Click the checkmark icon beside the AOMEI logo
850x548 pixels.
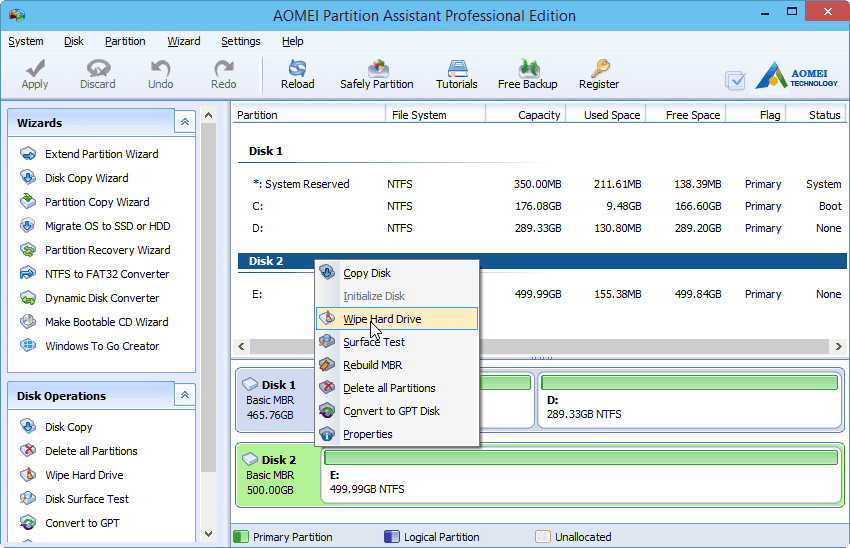735,80
